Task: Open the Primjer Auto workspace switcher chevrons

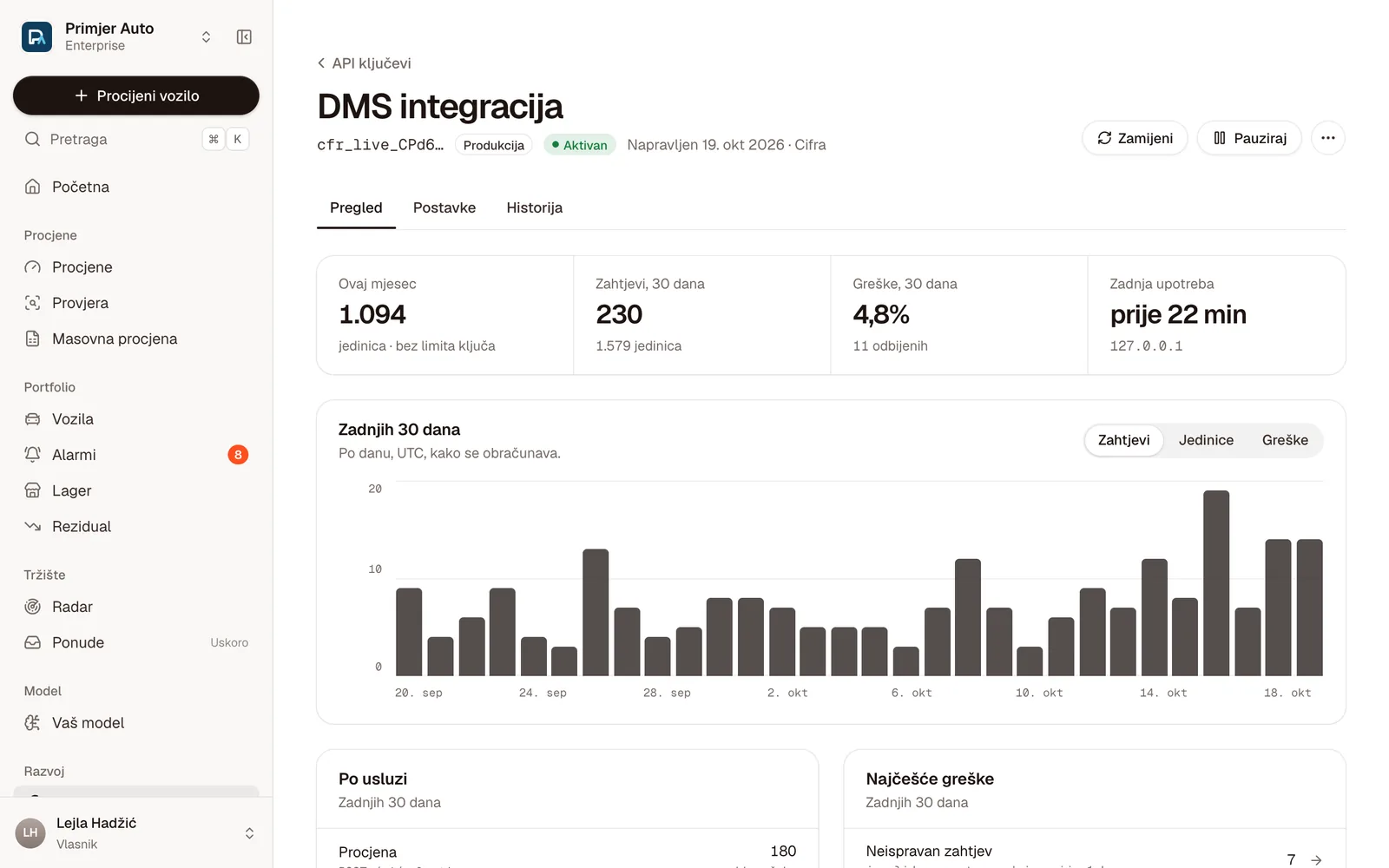Action: coord(206,36)
